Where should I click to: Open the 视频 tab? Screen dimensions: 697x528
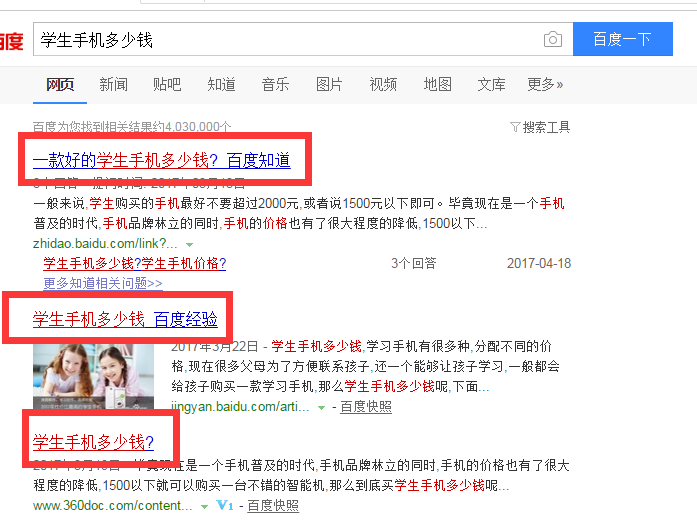[383, 84]
